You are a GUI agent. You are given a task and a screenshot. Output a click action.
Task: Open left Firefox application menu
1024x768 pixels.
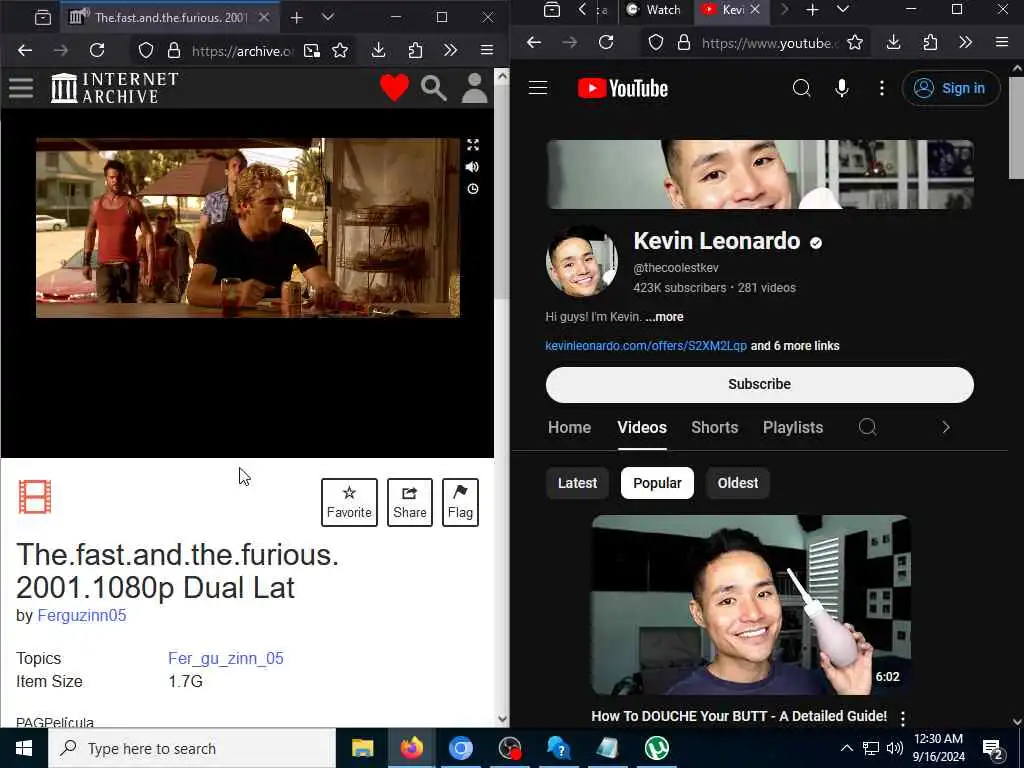click(487, 50)
